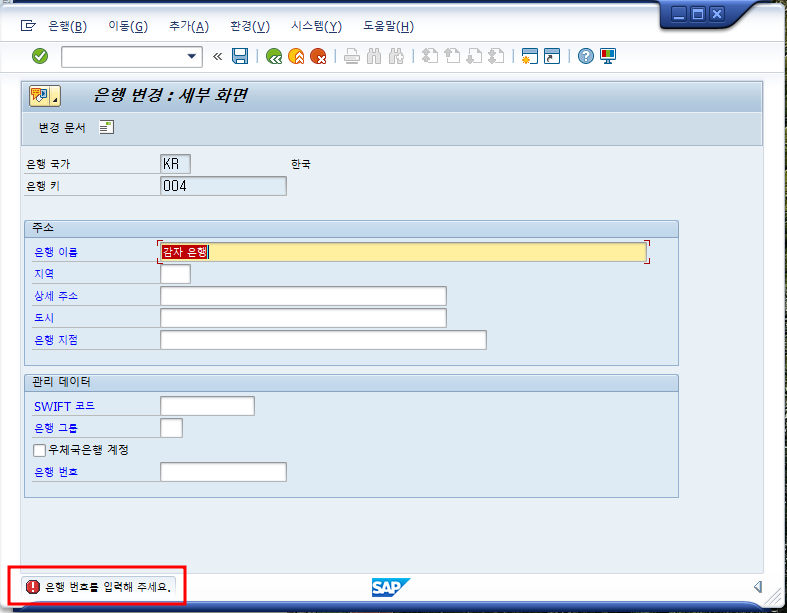The height and width of the screenshot is (613, 787).
Task: Open the 추가(A) menu
Action: 189,26
